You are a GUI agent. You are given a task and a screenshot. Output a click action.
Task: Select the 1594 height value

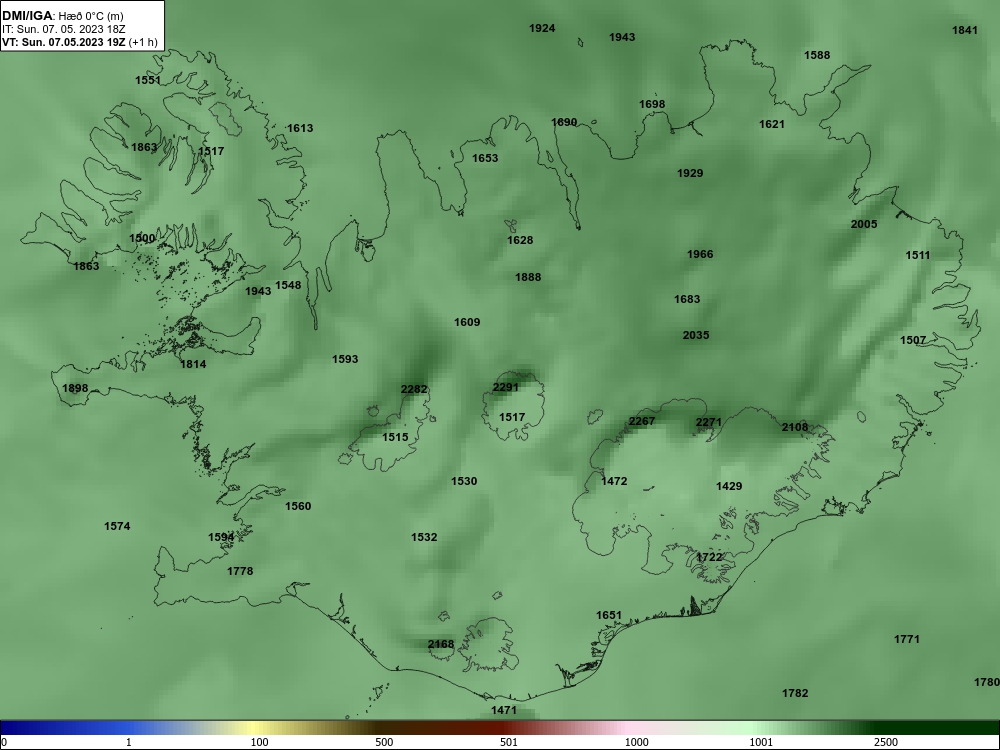coord(221,537)
